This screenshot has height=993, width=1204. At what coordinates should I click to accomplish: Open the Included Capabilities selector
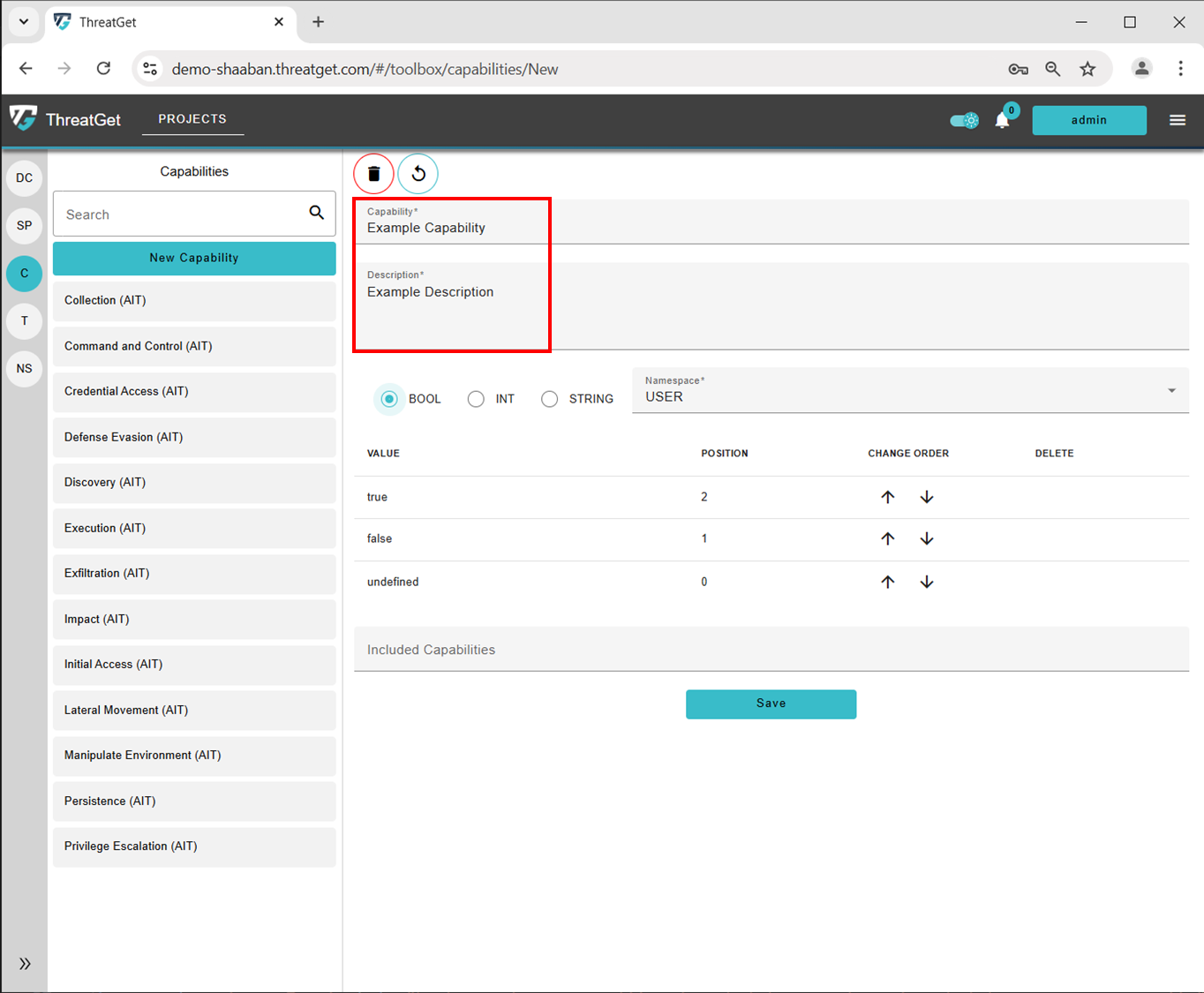click(771, 650)
